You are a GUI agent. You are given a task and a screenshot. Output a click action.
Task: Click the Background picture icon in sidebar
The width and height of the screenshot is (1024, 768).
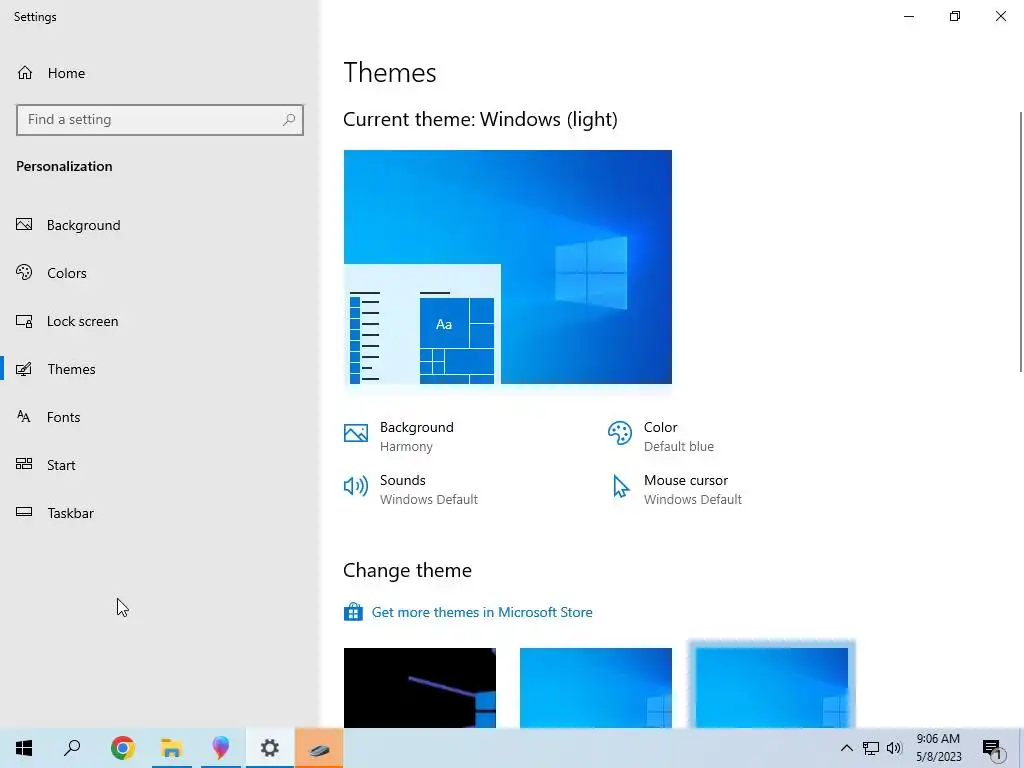point(24,225)
